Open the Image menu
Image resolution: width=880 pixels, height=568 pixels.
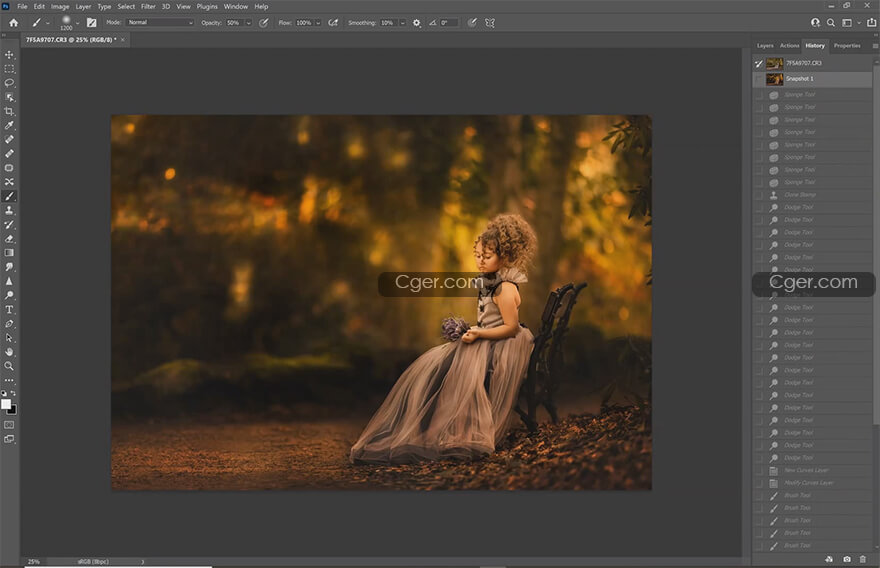(x=60, y=7)
